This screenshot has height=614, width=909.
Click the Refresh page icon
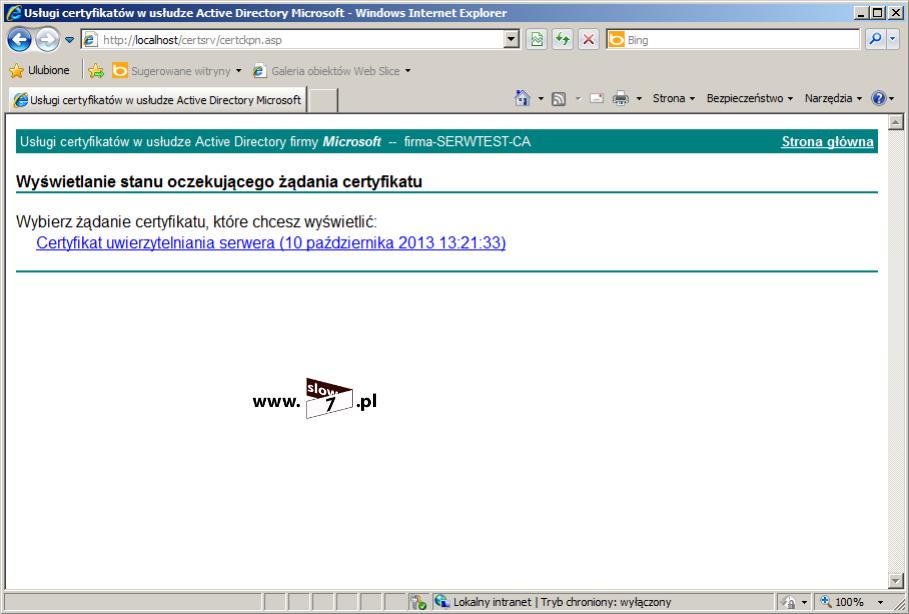(x=562, y=39)
